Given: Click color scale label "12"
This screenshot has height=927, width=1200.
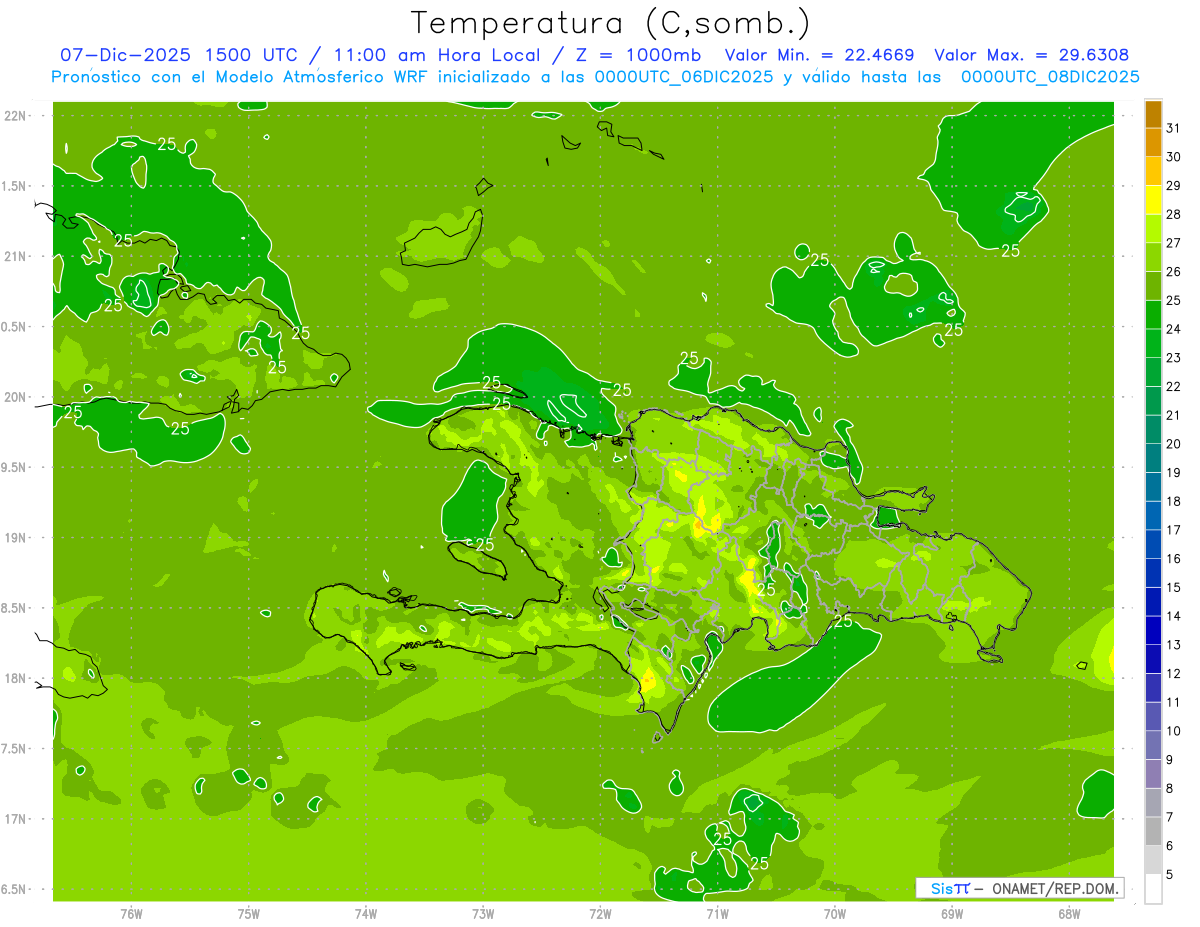Looking at the screenshot, I should [x=1173, y=674].
